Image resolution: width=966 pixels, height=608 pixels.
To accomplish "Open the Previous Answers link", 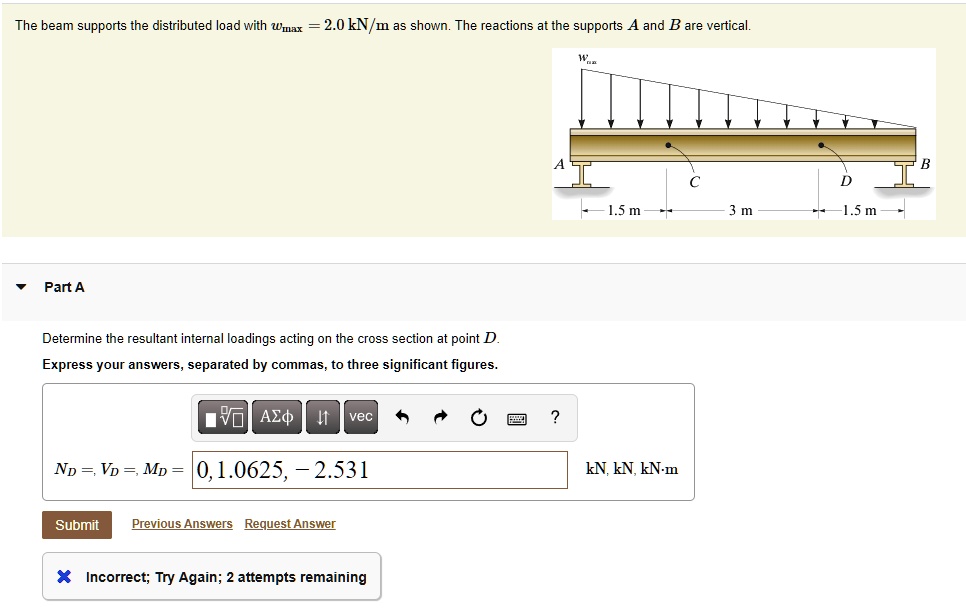I will 181,523.
